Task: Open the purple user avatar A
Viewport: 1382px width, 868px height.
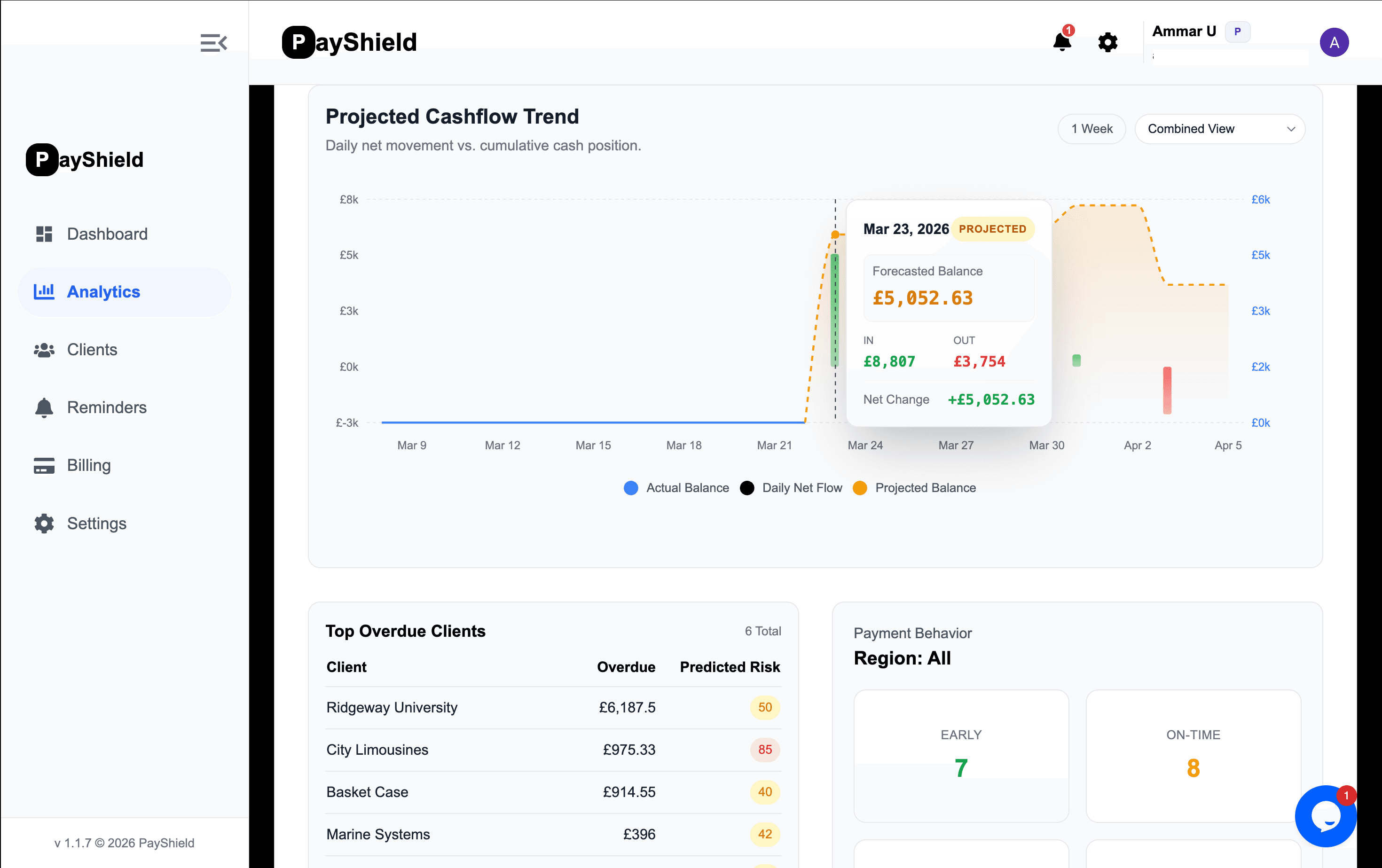Action: click(x=1334, y=42)
